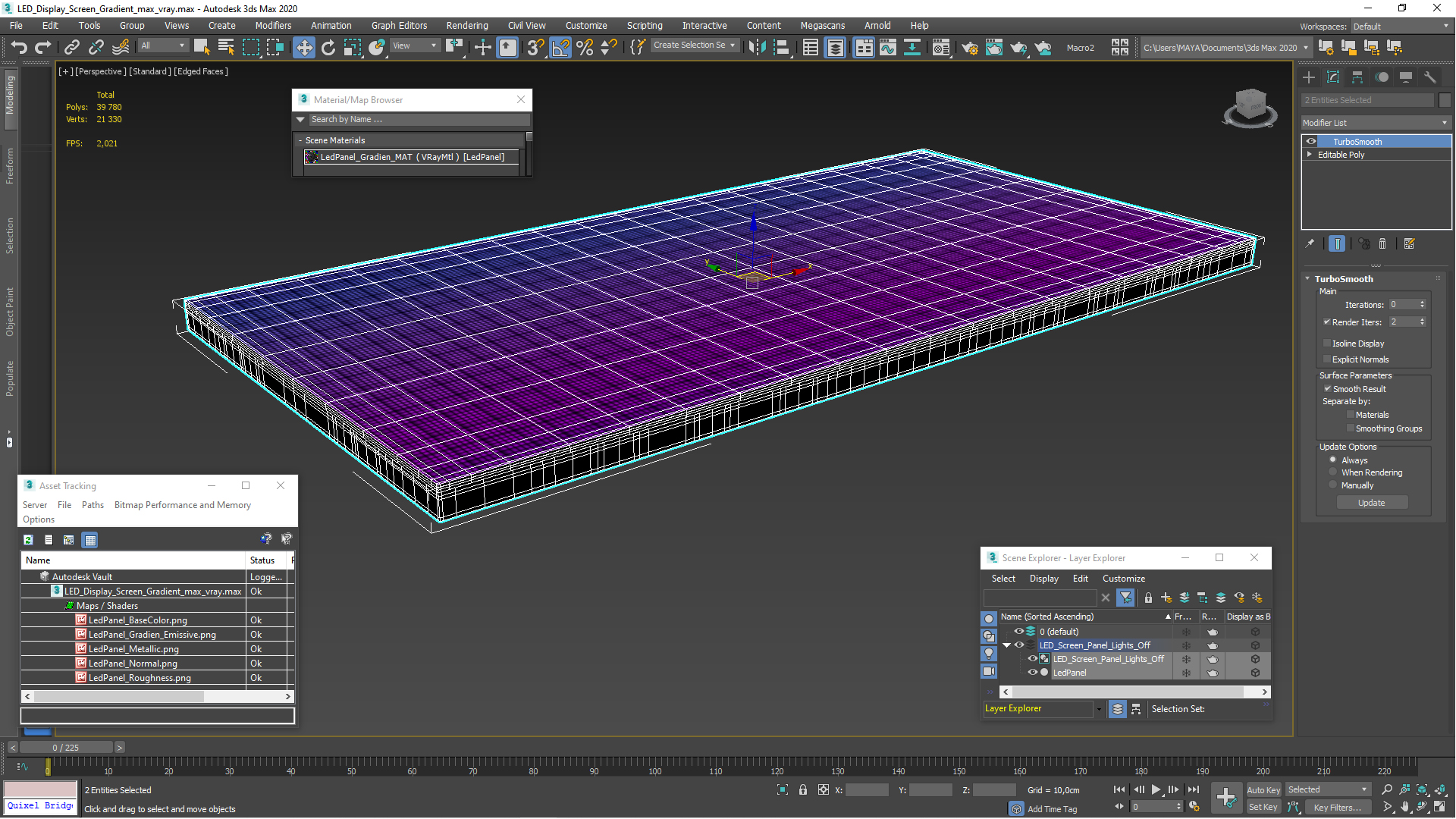
Task: Click the Set Key button
Action: (x=1263, y=808)
